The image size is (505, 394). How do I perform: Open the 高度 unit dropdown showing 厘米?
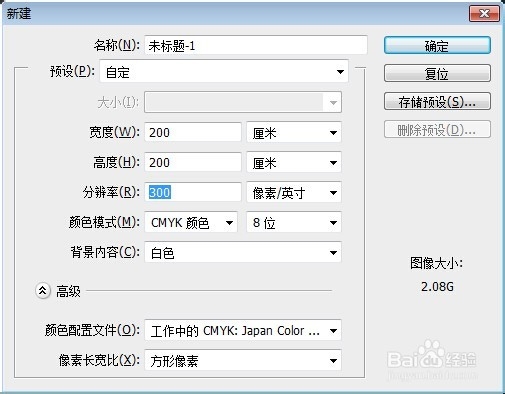click(294, 162)
